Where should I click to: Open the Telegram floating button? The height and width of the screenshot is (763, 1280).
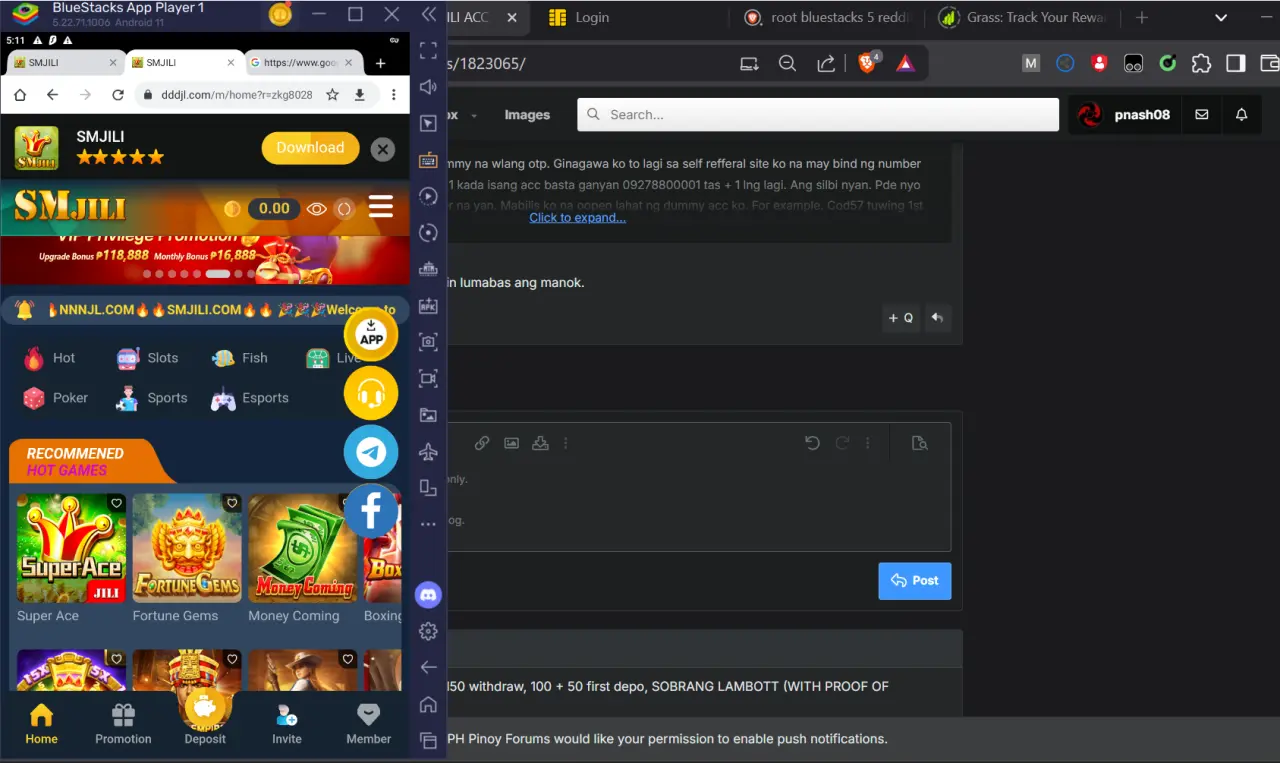click(x=371, y=452)
